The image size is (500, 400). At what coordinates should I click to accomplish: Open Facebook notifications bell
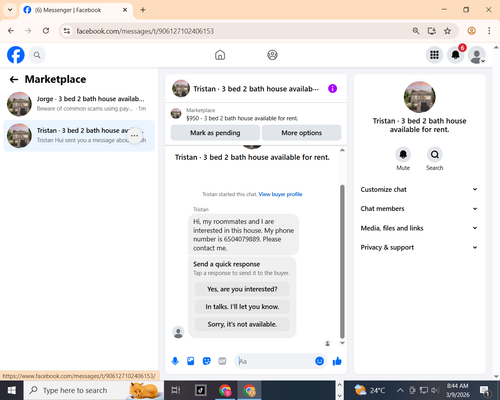point(456,55)
